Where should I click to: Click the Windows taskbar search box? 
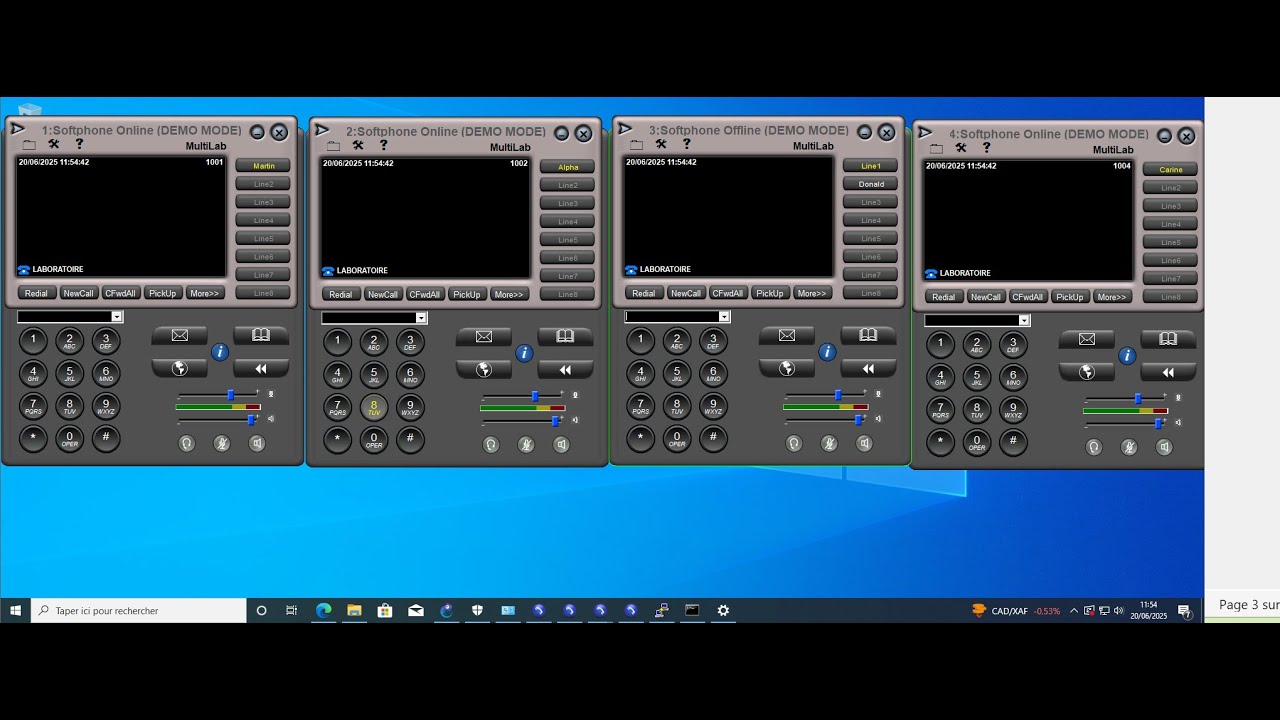click(x=139, y=610)
